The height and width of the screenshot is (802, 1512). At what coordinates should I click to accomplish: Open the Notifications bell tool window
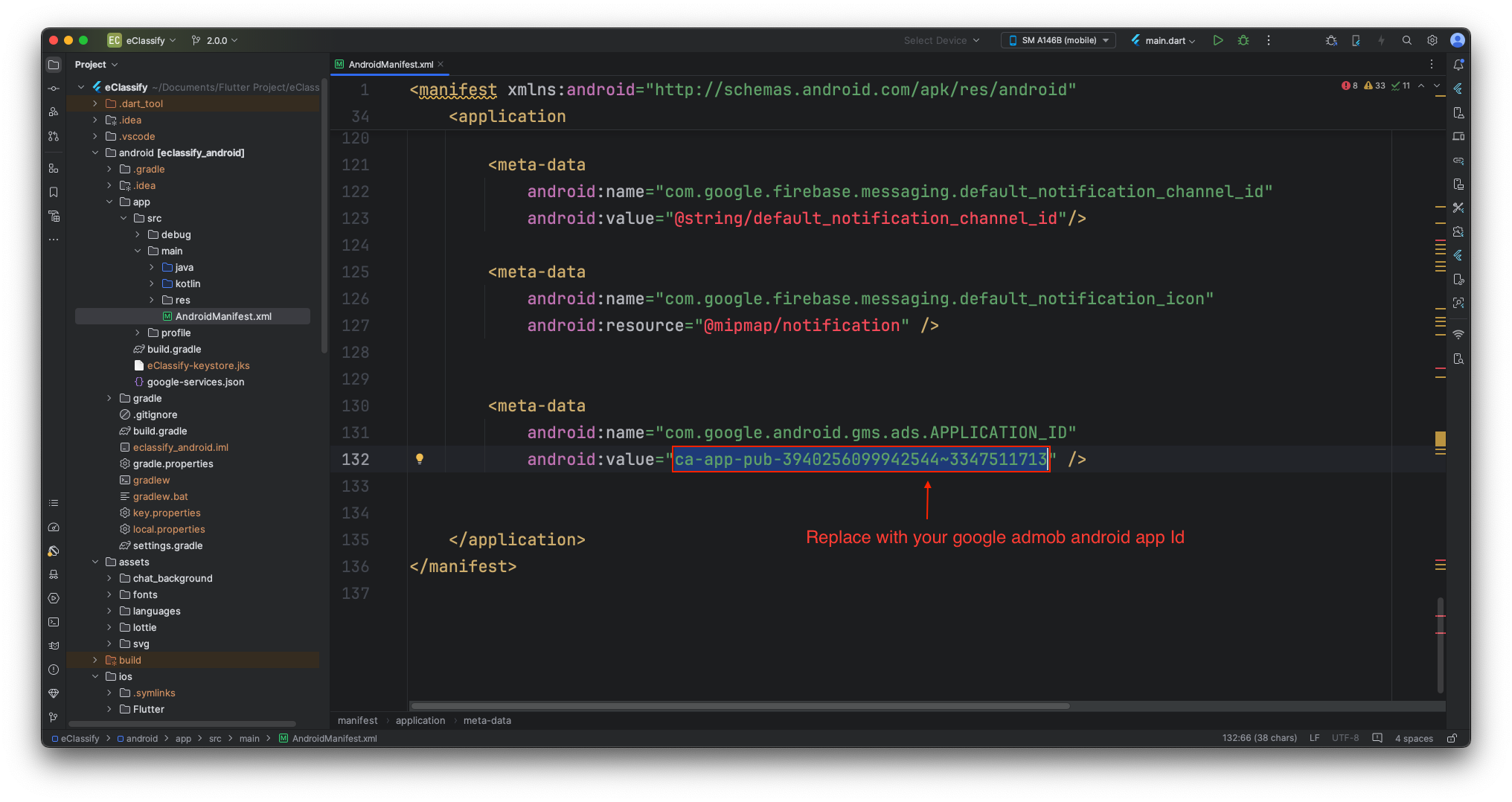1458,65
